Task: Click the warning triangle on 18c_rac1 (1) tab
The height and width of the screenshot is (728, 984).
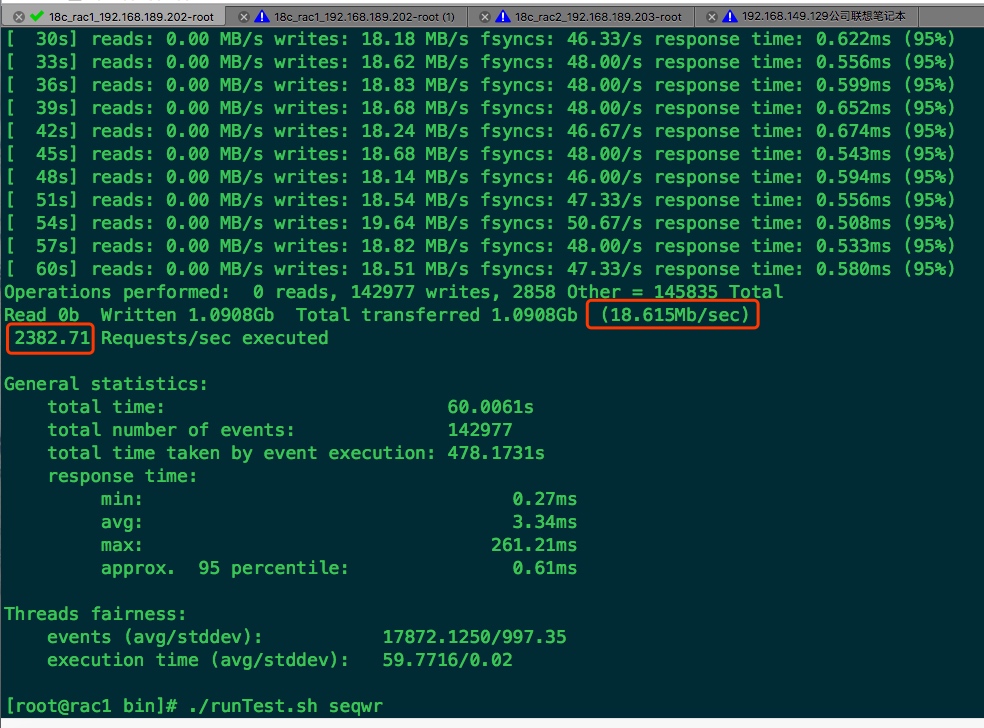Action: tap(259, 15)
